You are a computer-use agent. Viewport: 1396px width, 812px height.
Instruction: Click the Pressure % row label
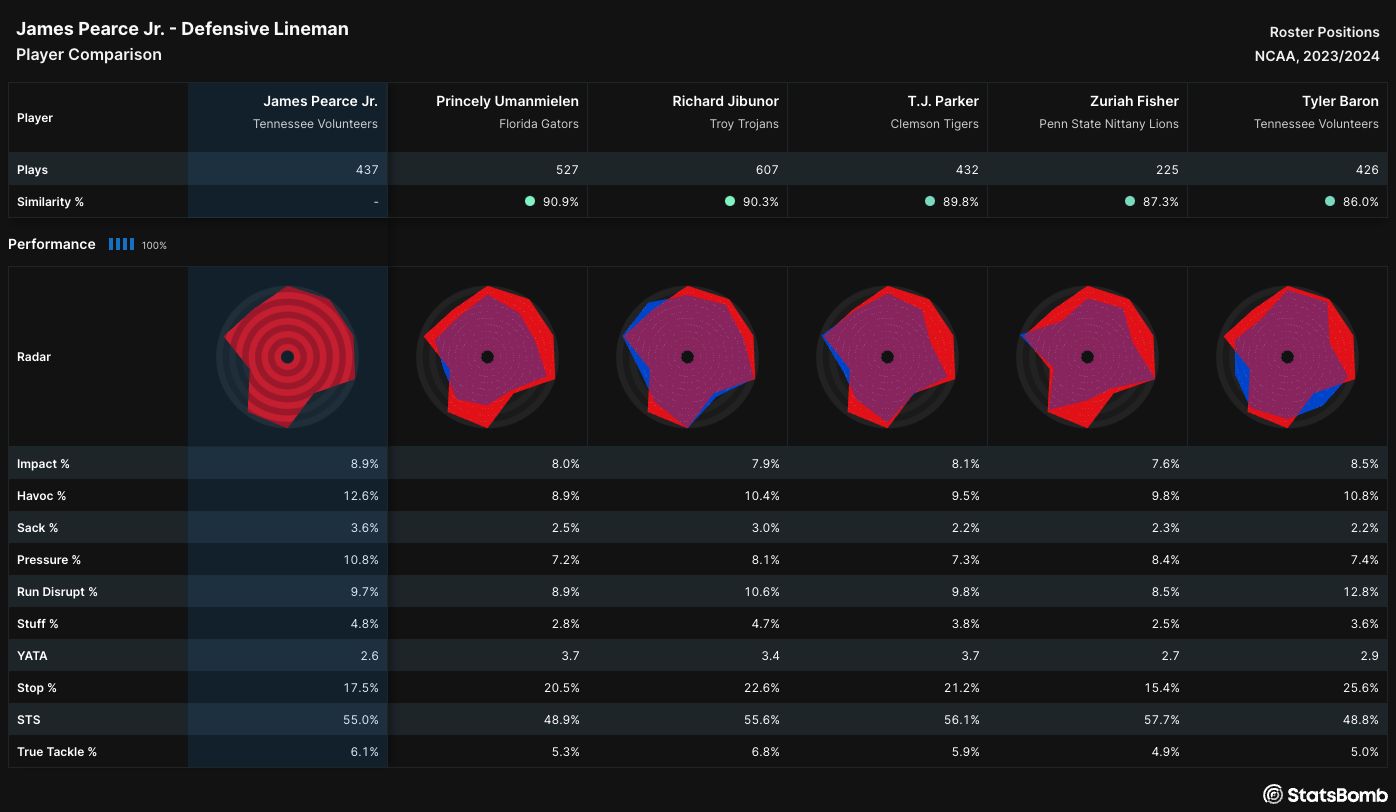49,560
